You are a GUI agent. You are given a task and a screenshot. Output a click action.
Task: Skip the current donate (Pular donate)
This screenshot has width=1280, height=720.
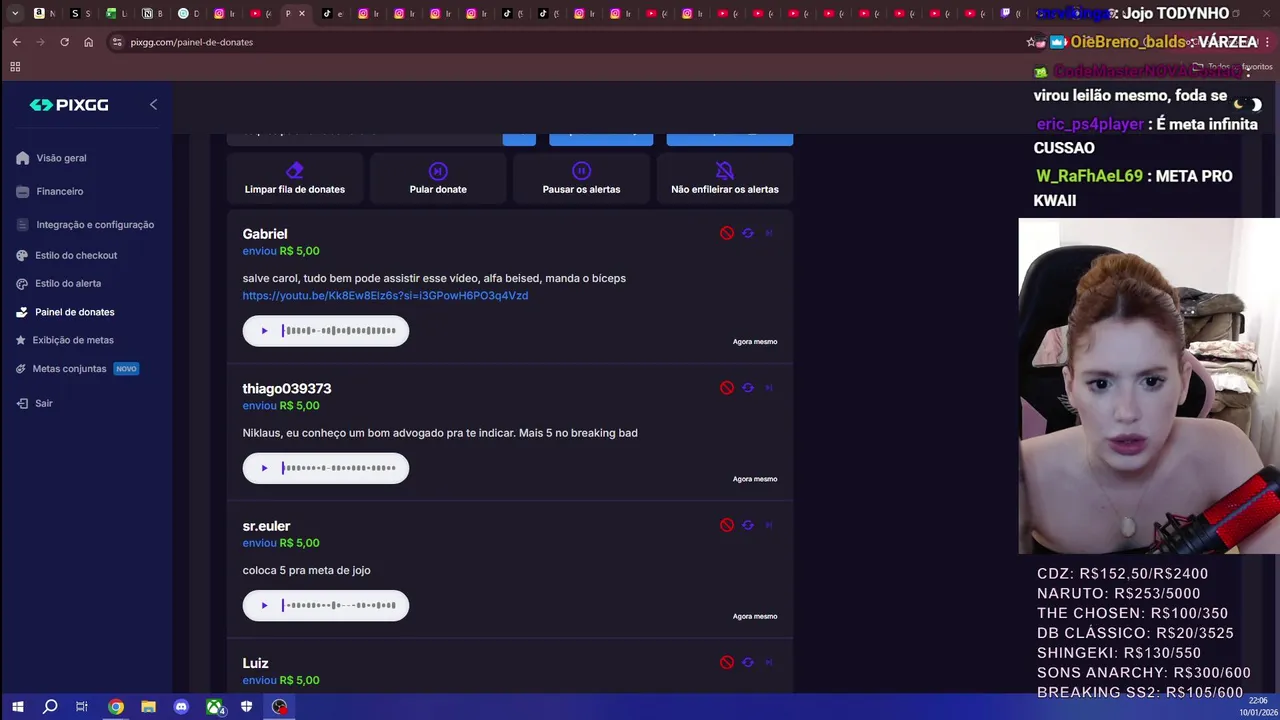pyautogui.click(x=438, y=179)
